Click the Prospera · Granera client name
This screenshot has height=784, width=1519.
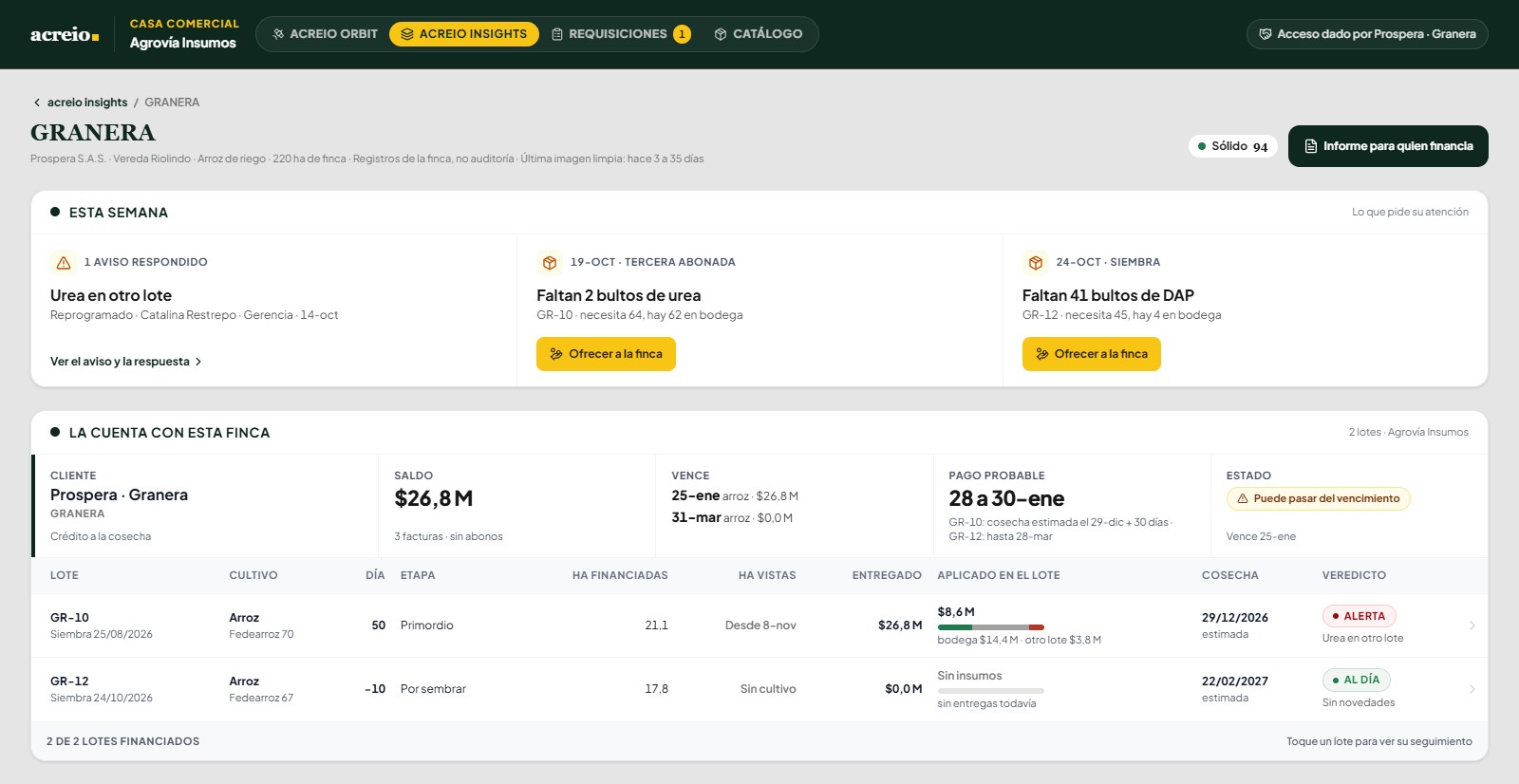pyautogui.click(x=119, y=495)
